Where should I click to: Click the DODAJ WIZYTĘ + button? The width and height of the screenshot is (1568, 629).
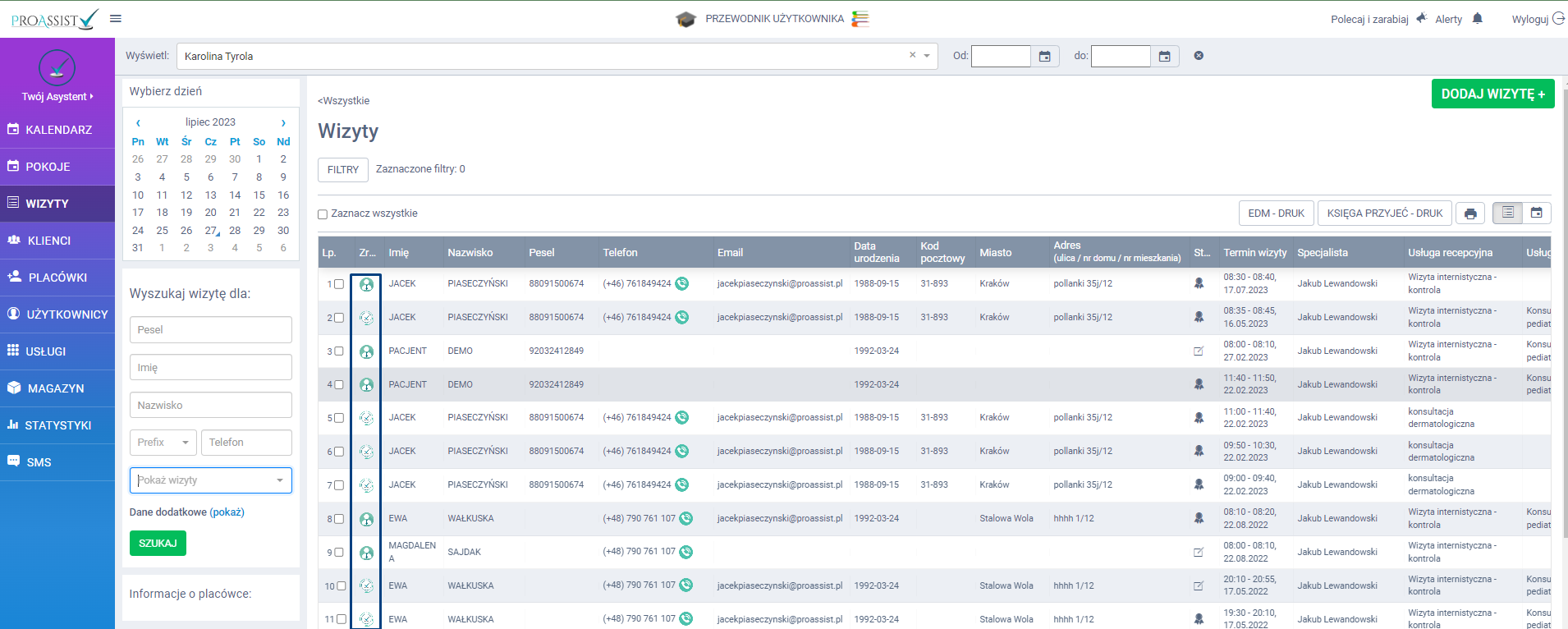1492,94
